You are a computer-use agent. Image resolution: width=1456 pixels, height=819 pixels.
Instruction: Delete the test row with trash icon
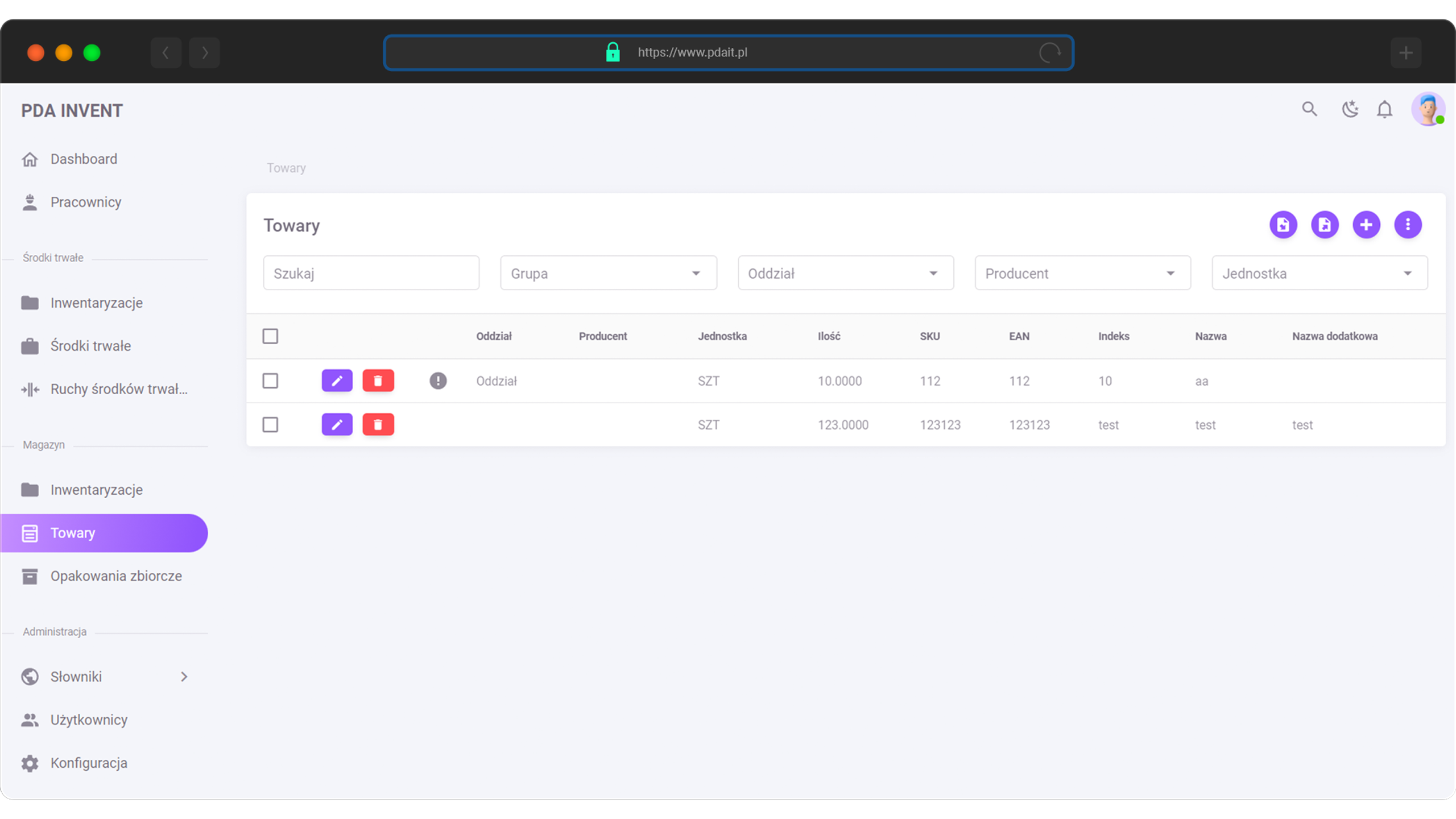point(378,424)
